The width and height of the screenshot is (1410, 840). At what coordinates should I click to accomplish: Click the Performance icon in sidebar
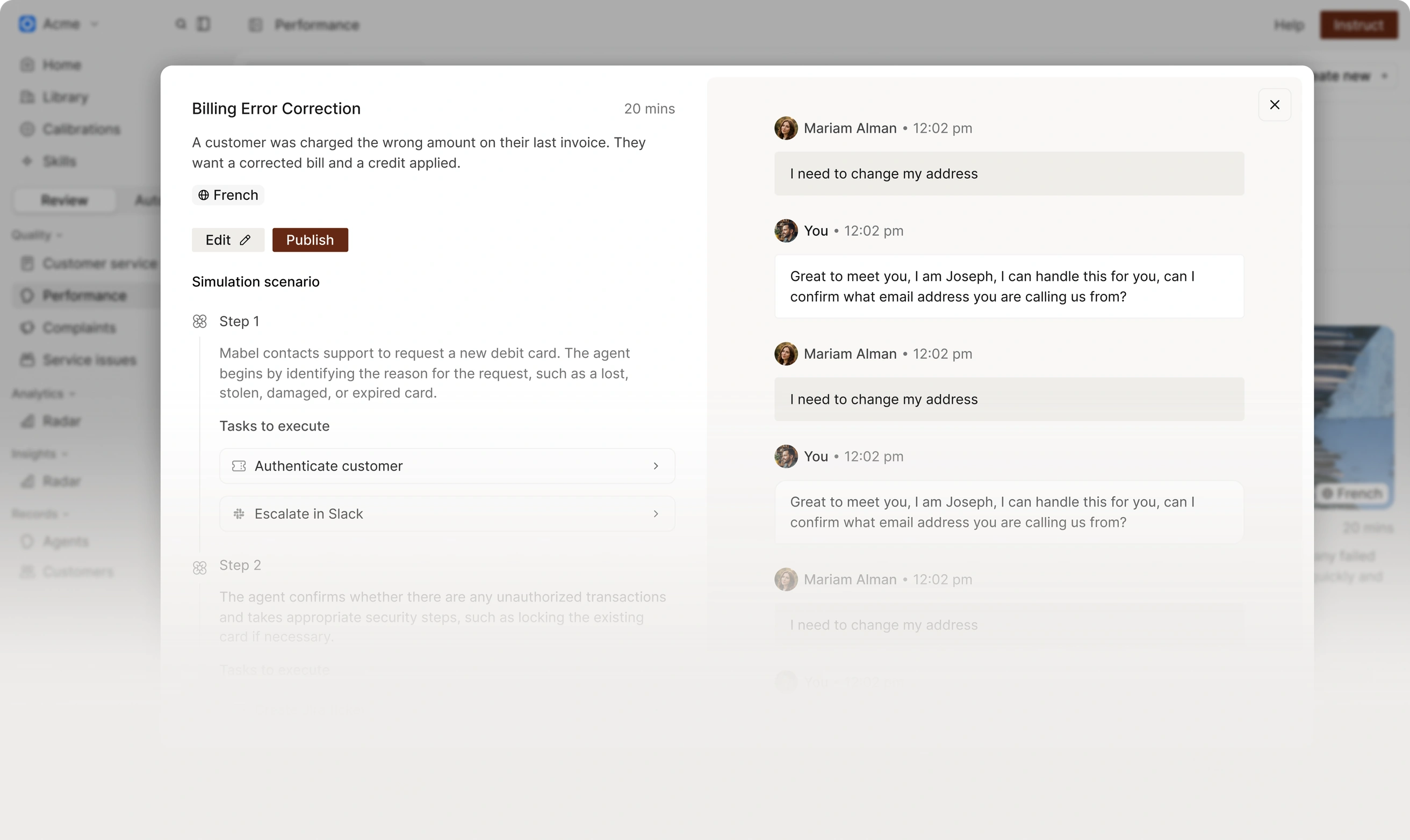pyautogui.click(x=27, y=295)
